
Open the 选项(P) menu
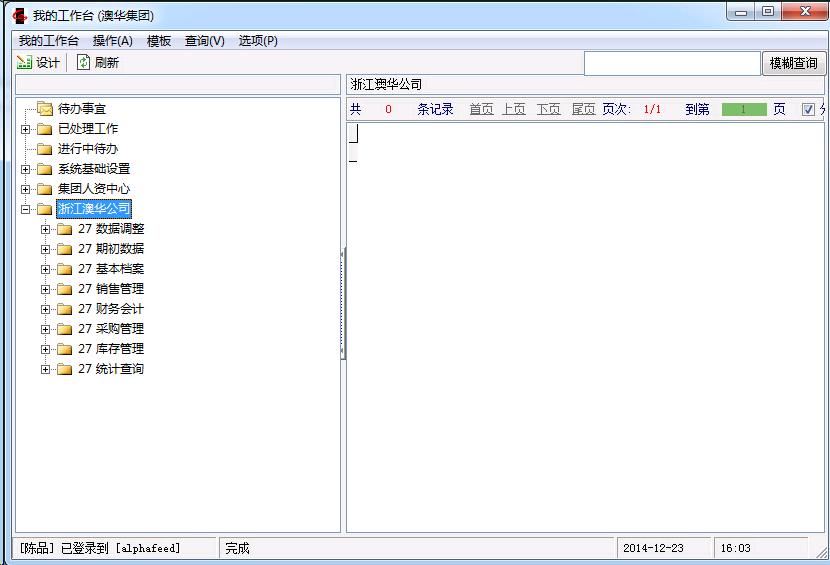(x=258, y=41)
